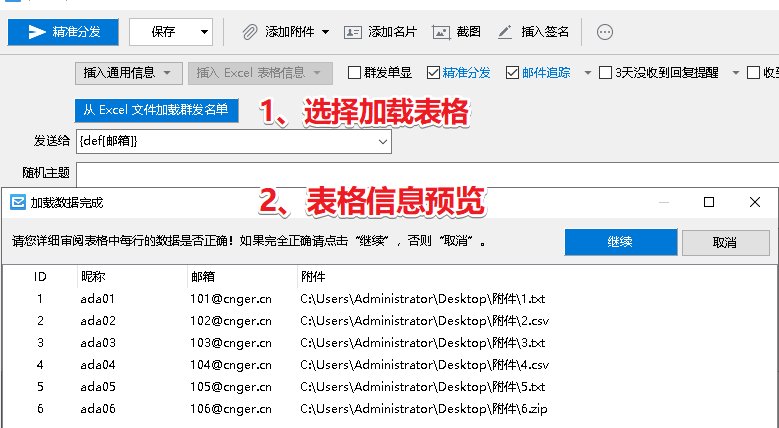
Task: Close the 加载数据完成 dialog
Action: click(x=755, y=202)
